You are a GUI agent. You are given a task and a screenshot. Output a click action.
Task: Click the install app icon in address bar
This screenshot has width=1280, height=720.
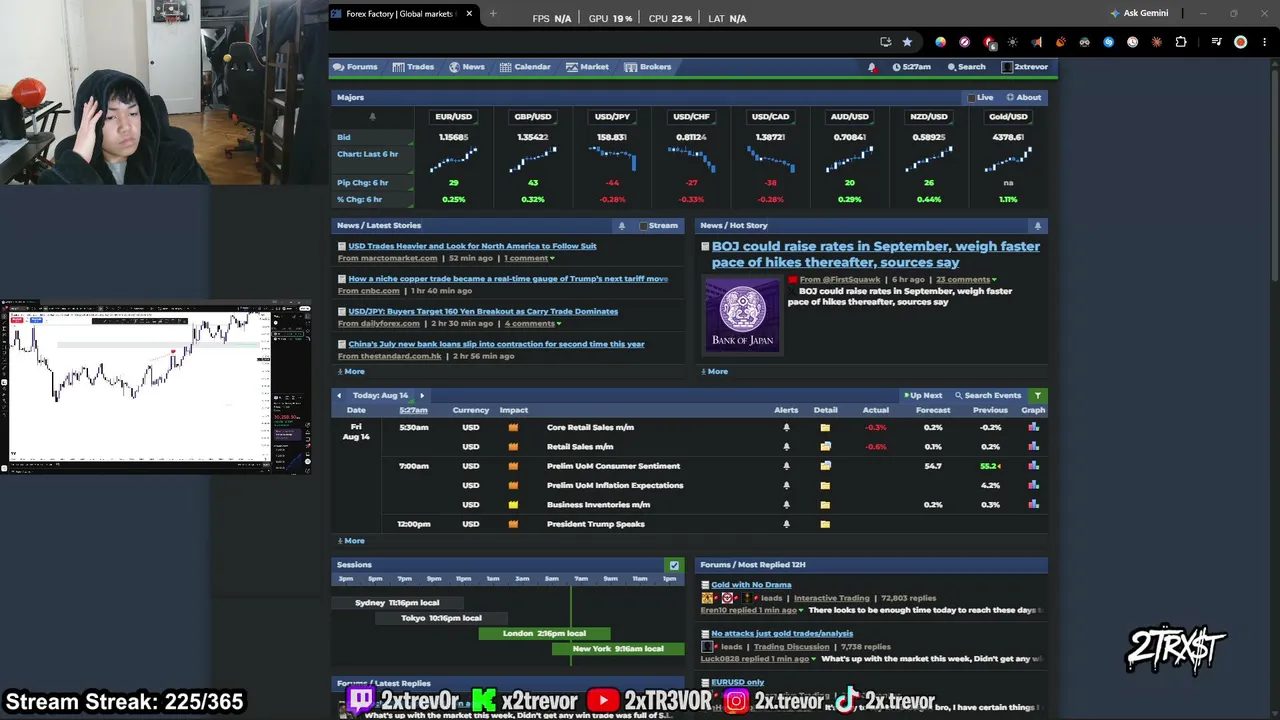885,42
